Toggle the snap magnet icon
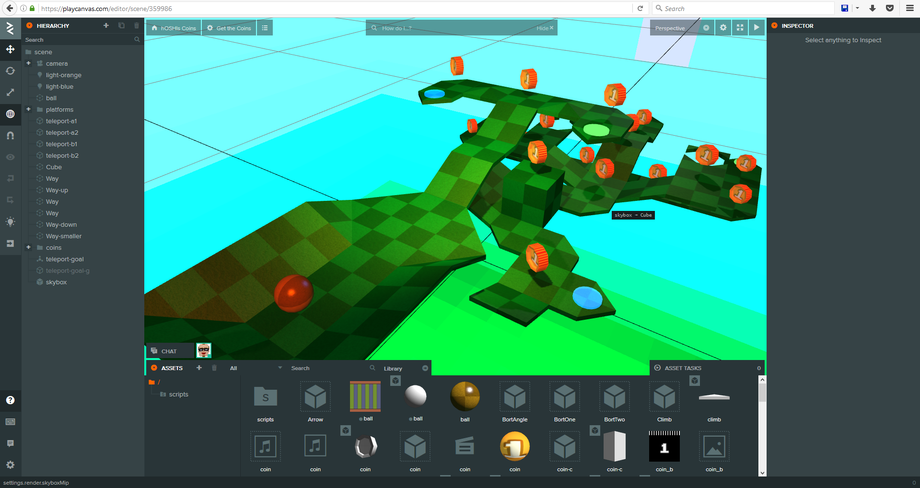Image resolution: width=920 pixels, height=488 pixels. click(x=10, y=135)
